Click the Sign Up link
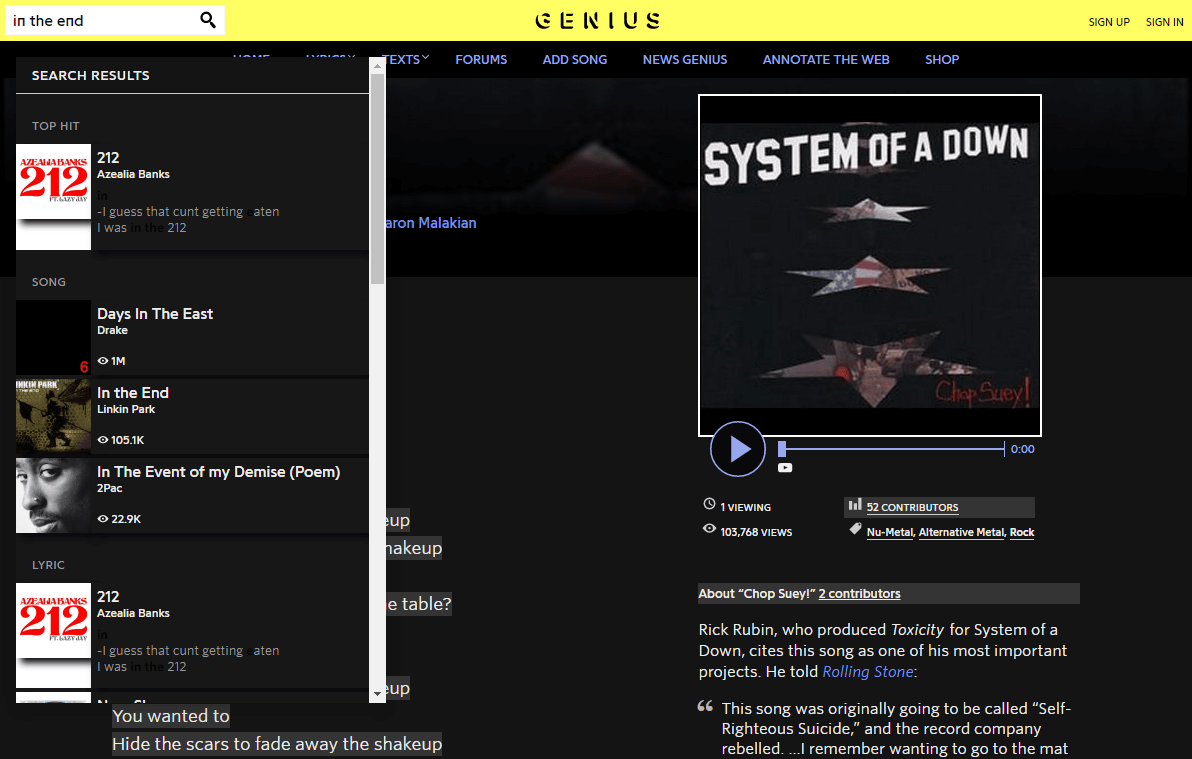This screenshot has width=1192, height=759. [x=1109, y=22]
